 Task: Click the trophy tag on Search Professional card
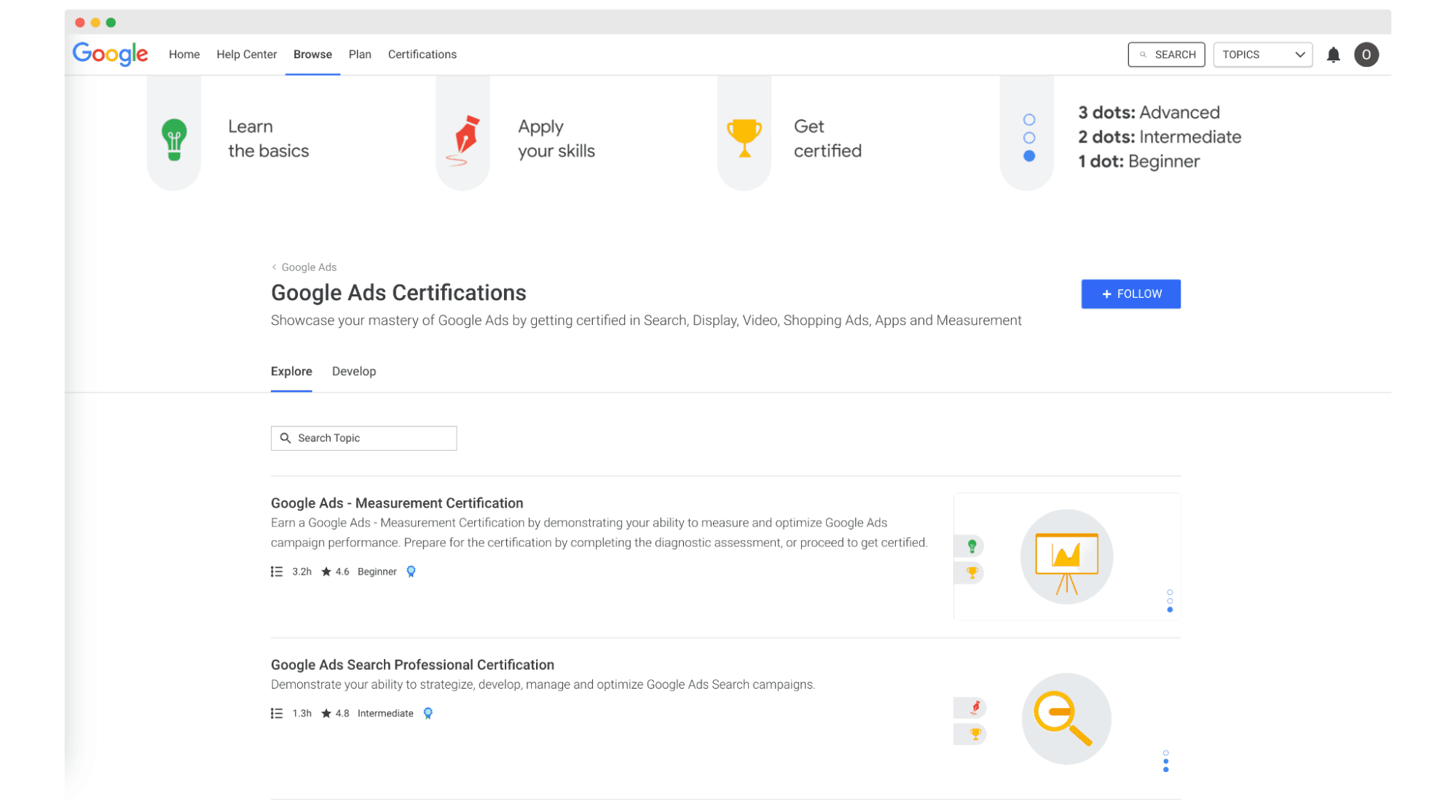[971, 734]
